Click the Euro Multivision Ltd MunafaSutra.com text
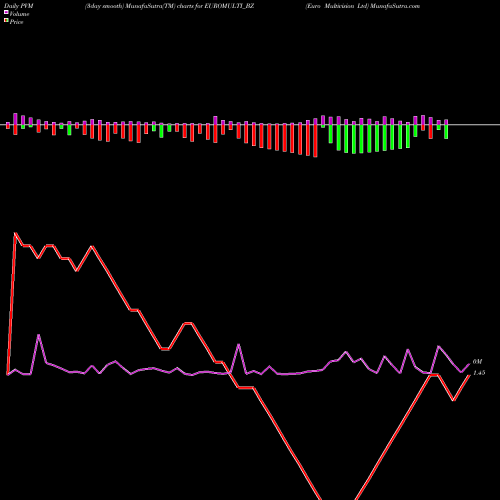 [363, 6]
